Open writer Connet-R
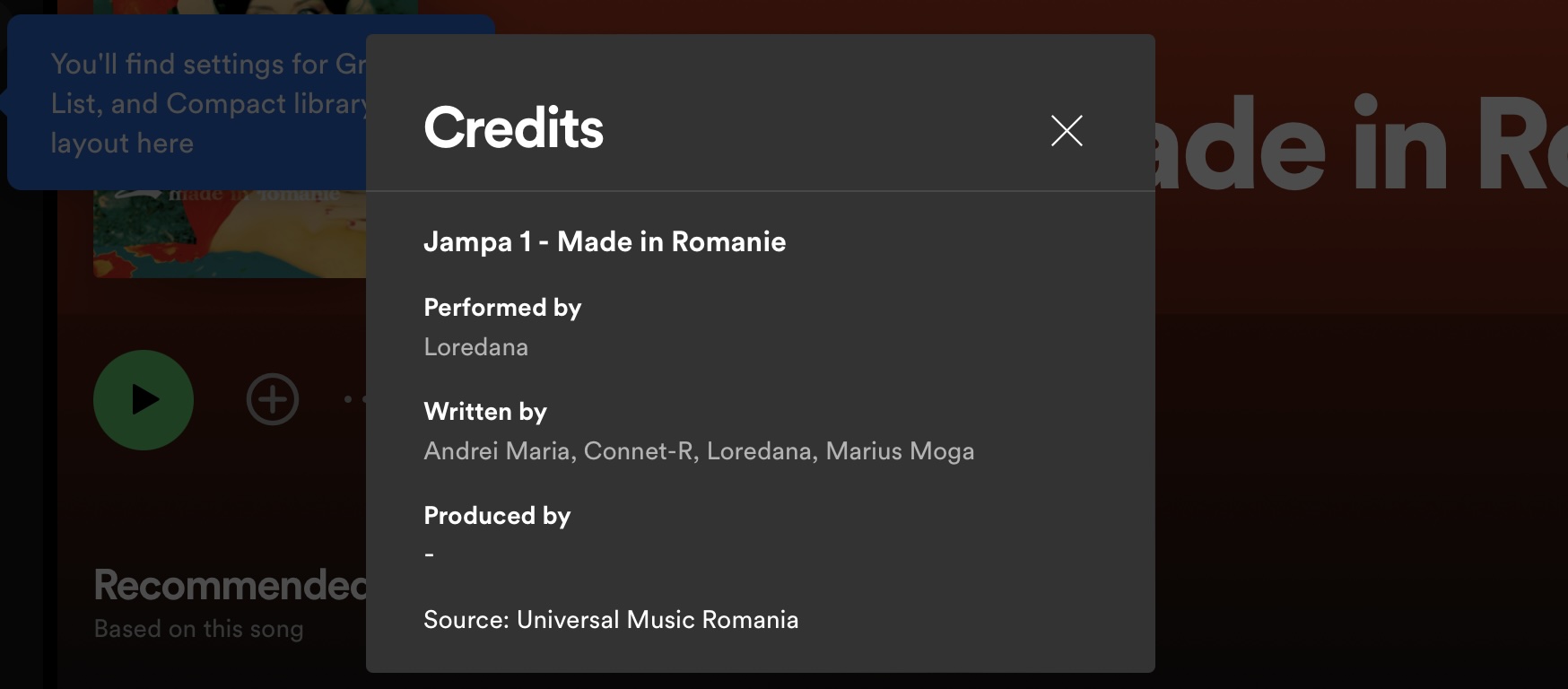Viewport: 1568px width, 689px height. point(639,451)
